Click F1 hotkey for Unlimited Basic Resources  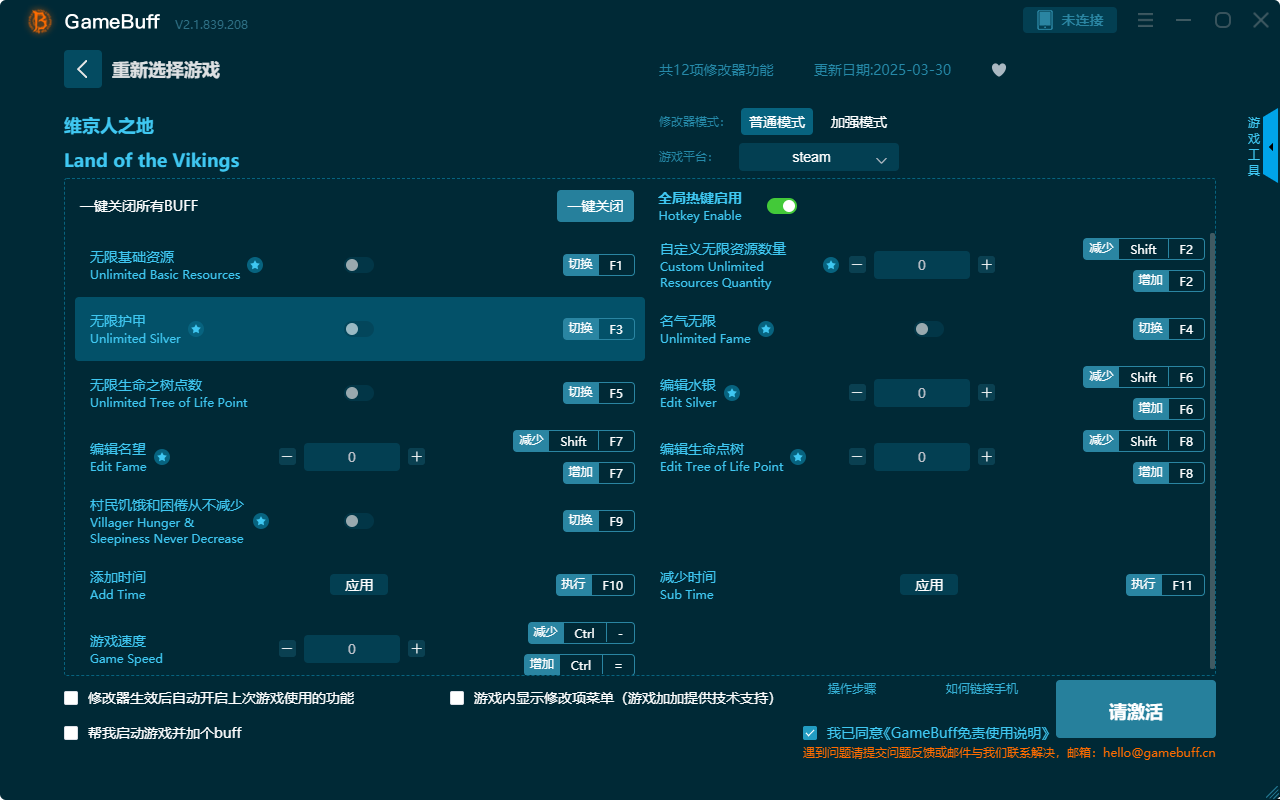599,265
